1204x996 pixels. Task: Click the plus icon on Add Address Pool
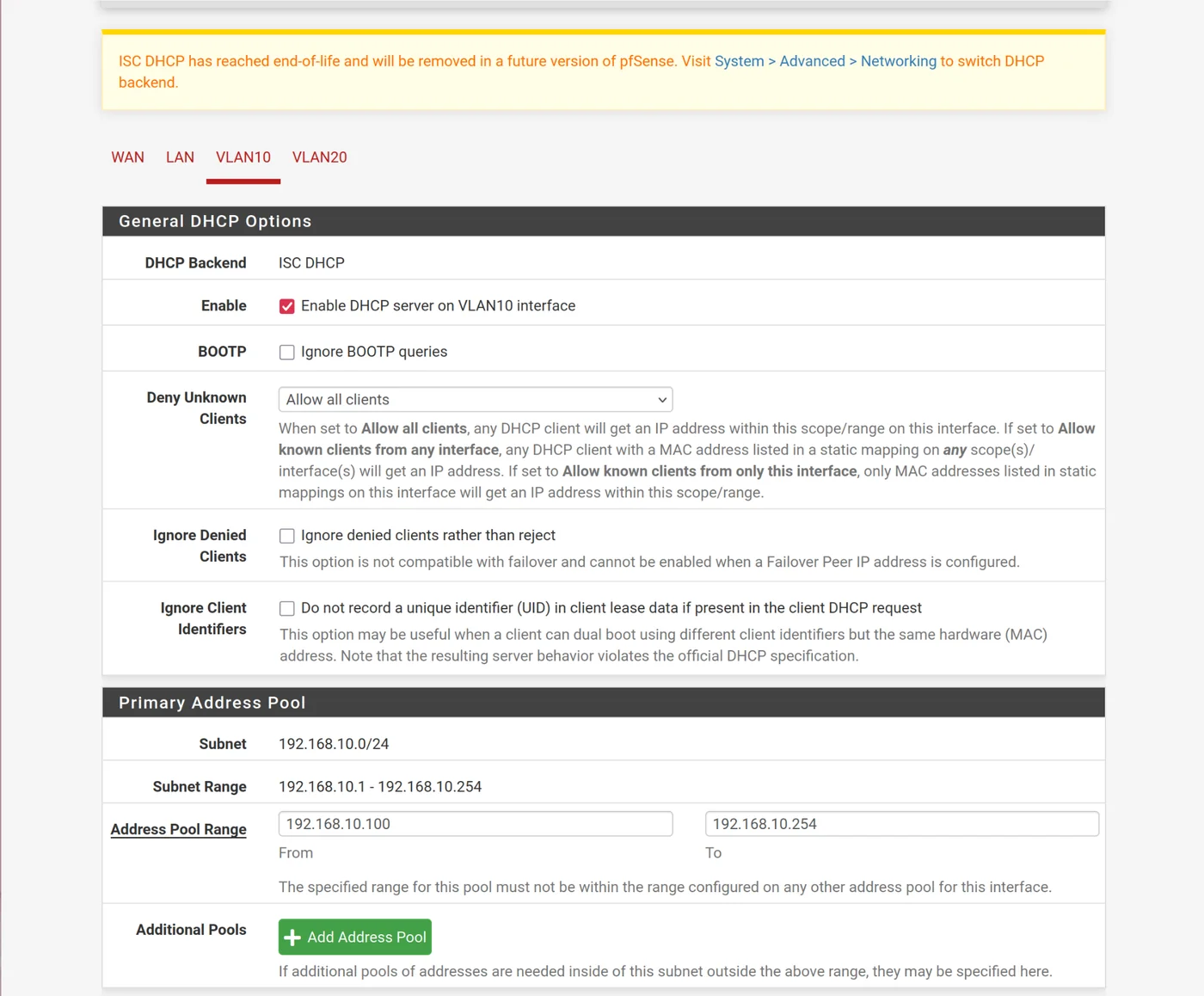pos(292,937)
